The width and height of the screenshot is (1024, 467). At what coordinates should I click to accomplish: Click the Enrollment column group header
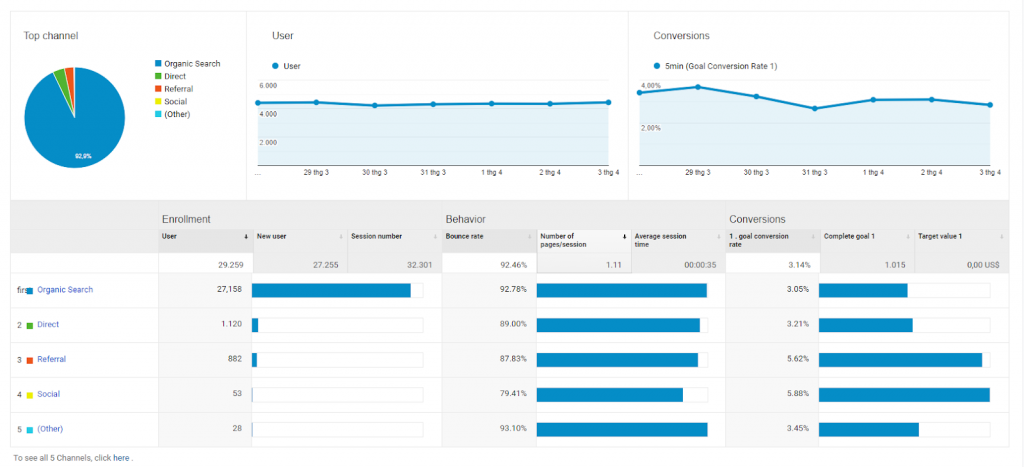point(186,219)
